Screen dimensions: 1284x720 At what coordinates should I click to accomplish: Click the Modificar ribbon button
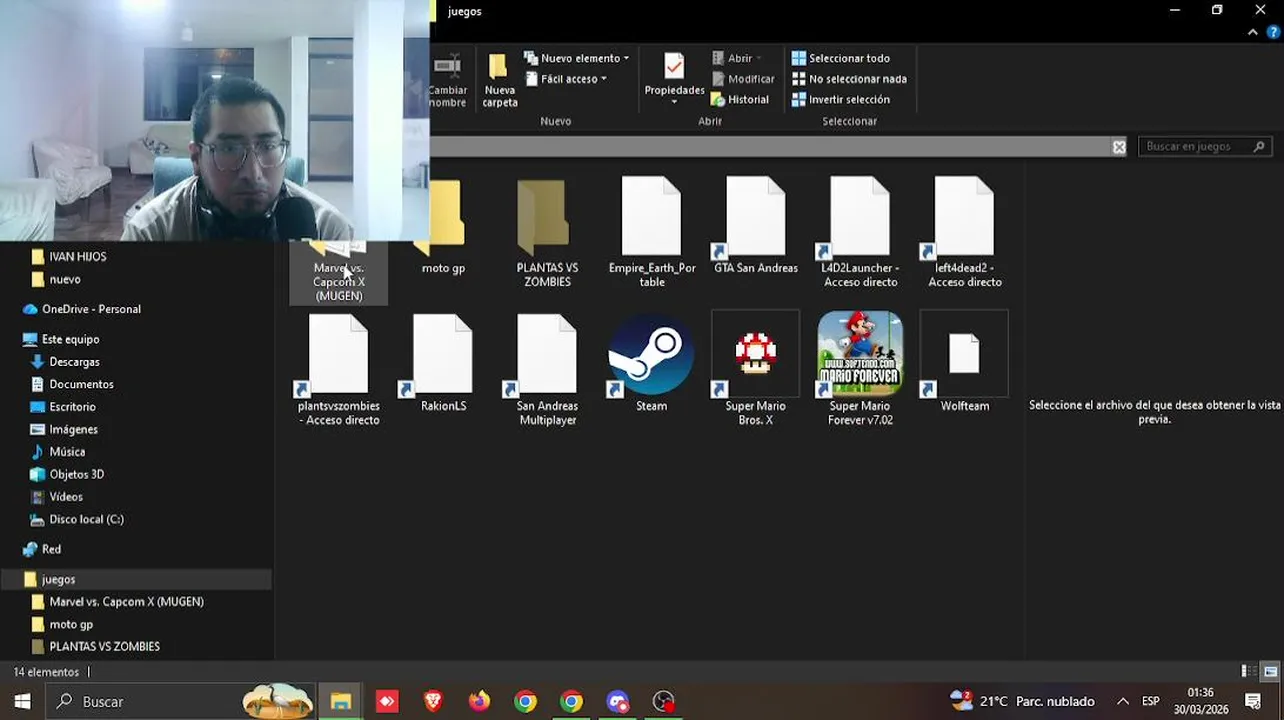pos(742,79)
